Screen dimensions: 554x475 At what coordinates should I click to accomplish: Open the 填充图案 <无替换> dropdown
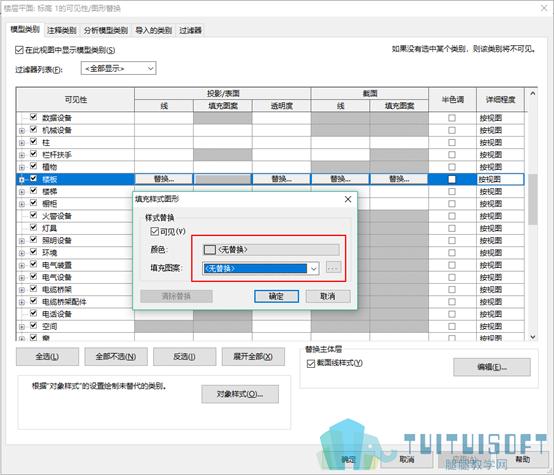tap(261, 269)
